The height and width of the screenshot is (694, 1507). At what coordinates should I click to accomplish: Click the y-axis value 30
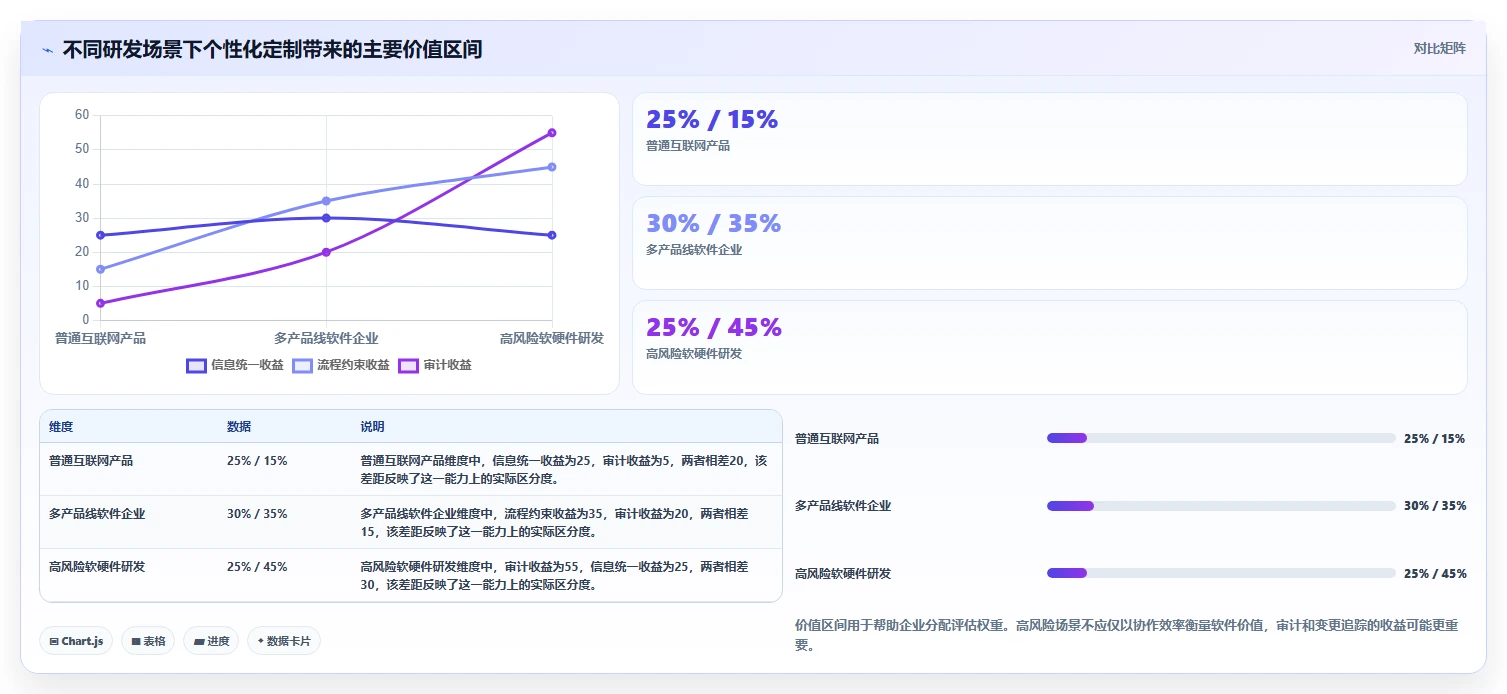tap(82, 218)
